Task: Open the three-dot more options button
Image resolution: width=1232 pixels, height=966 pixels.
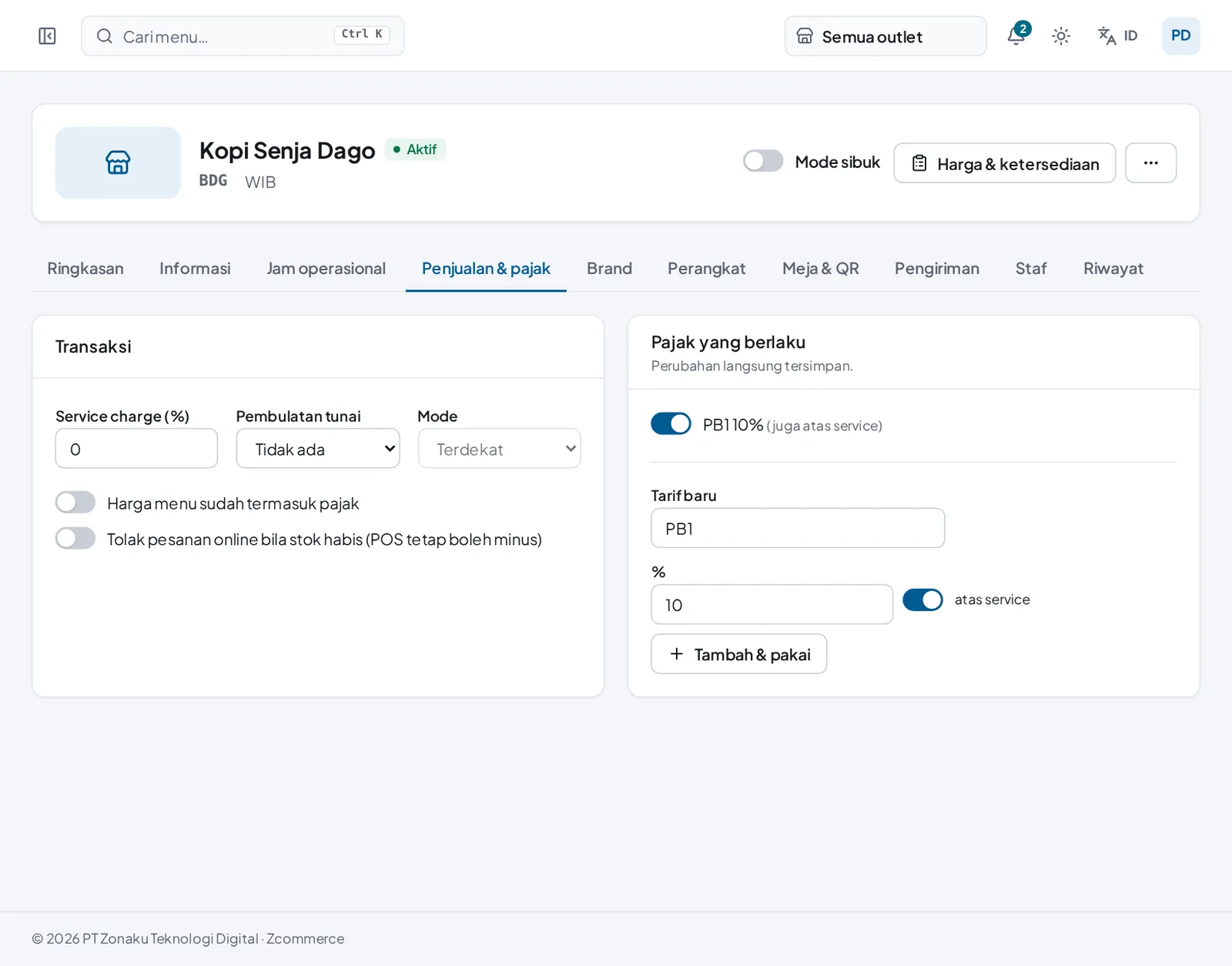Action: 1150,162
